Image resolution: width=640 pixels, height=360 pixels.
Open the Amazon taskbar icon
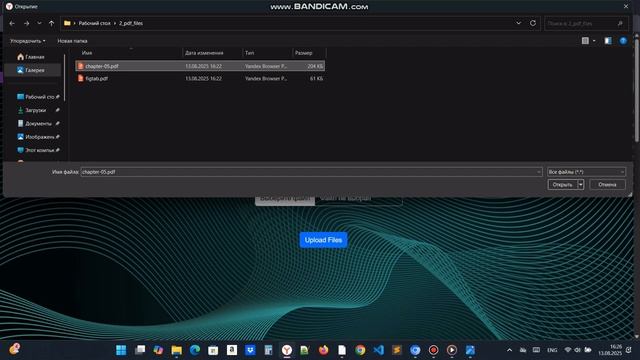tap(231, 350)
